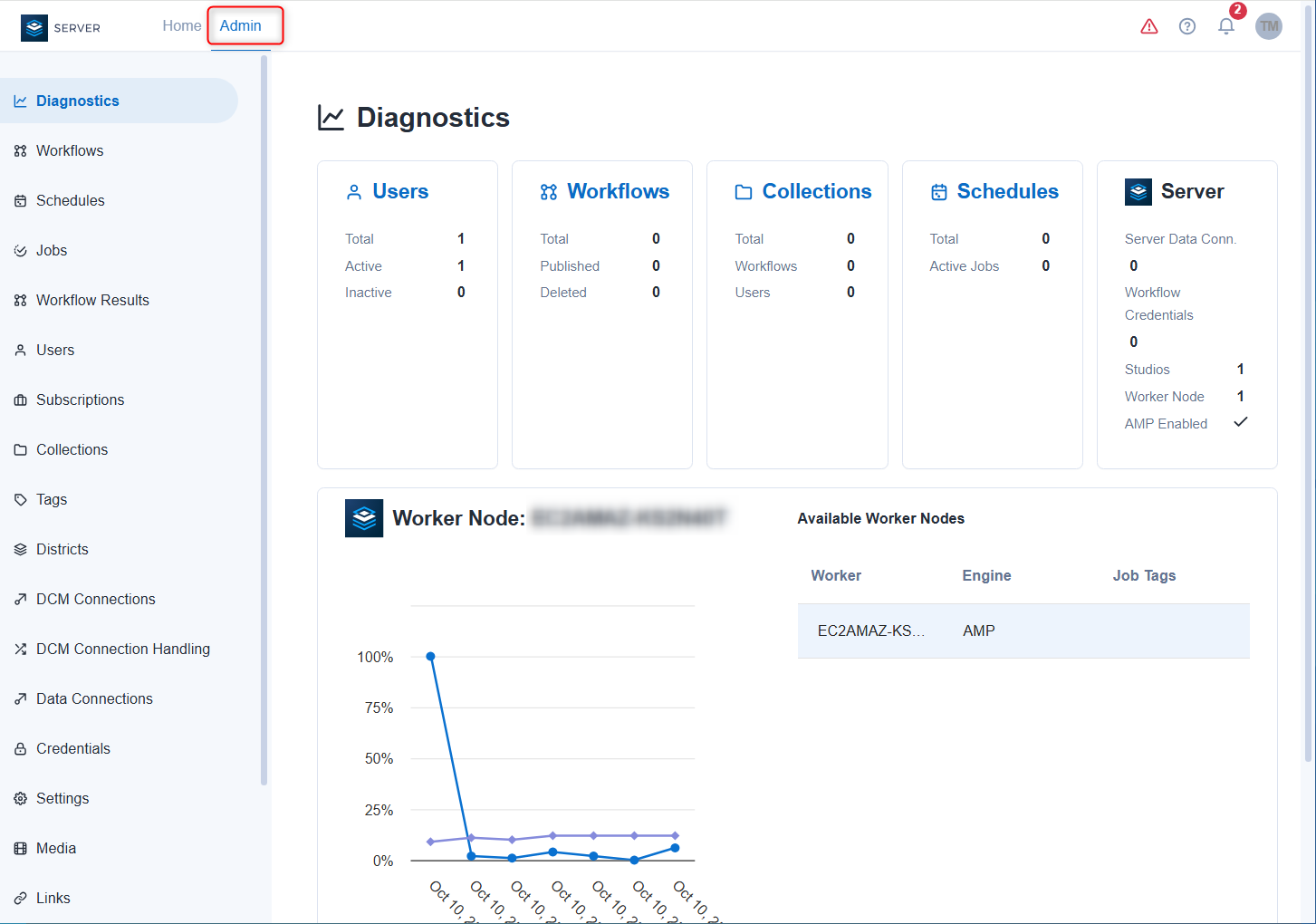1316x924 pixels.
Task: Click the Jobs sidebar icon
Action: [x=20, y=251]
